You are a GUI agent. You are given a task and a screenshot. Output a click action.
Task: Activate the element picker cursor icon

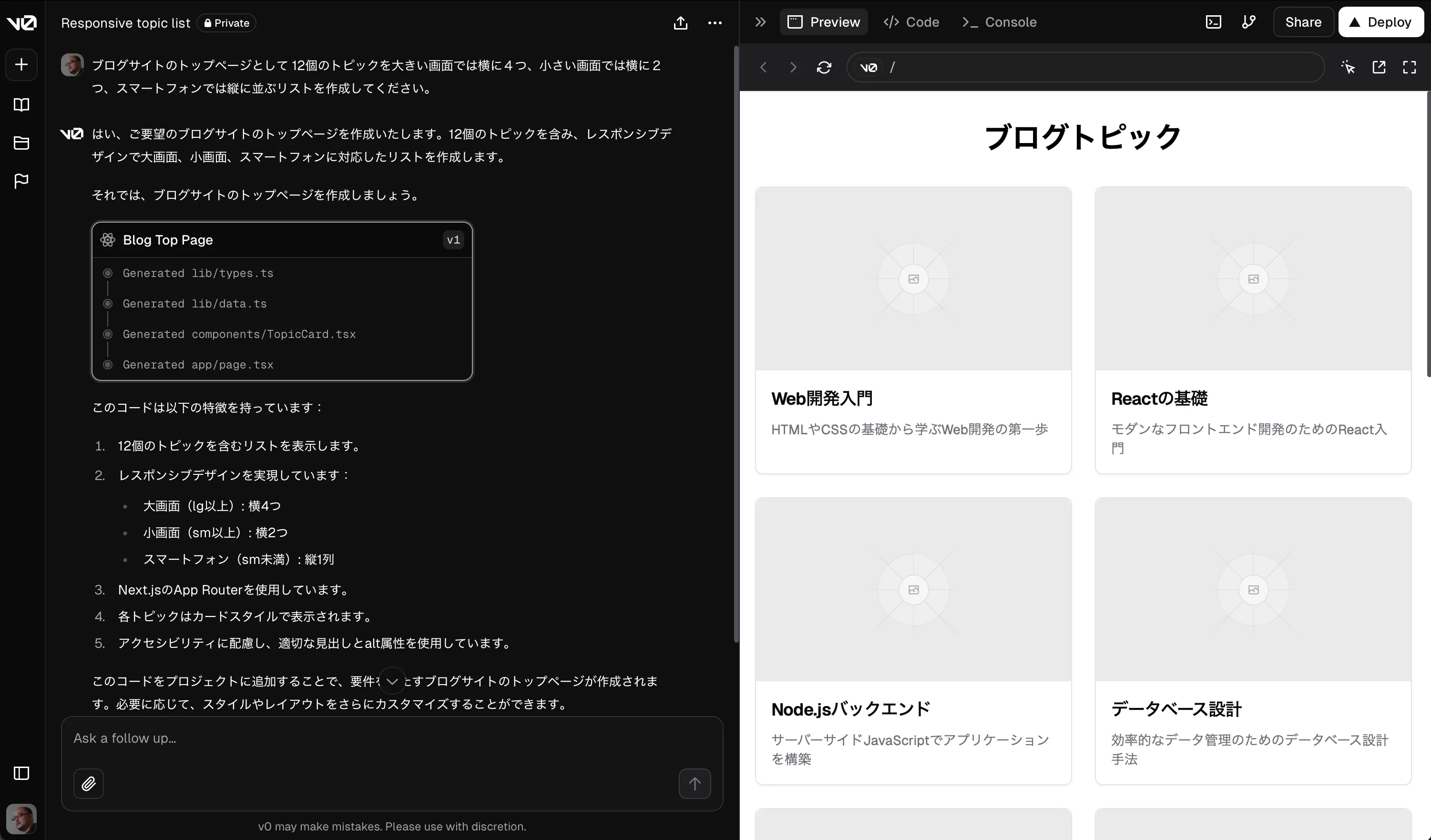1348,67
